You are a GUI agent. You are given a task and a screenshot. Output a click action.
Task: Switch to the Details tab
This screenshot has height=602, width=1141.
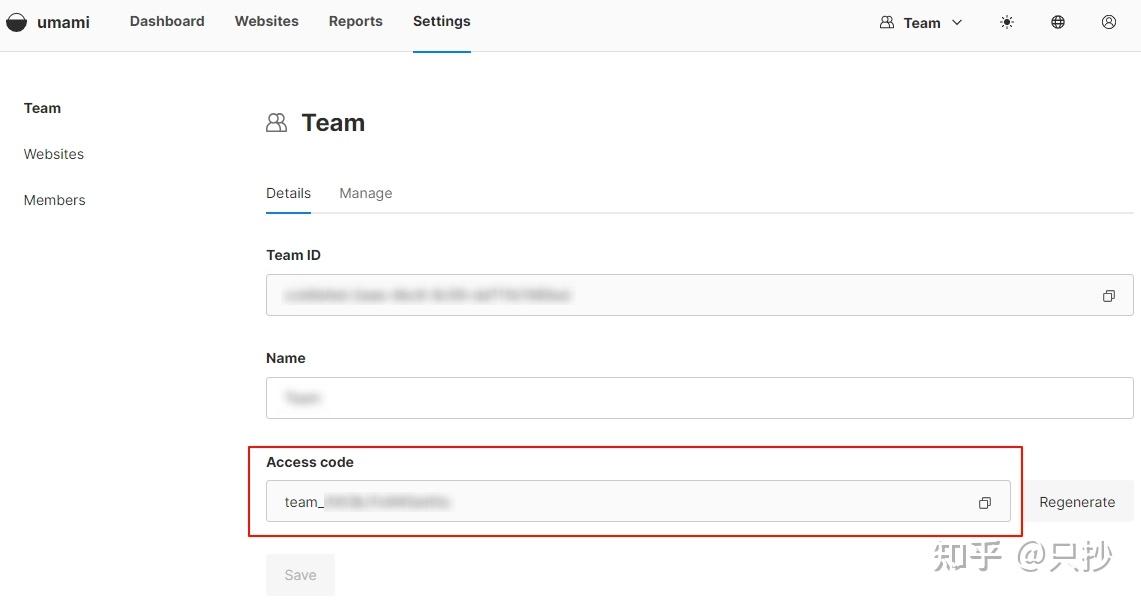point(288,193)
